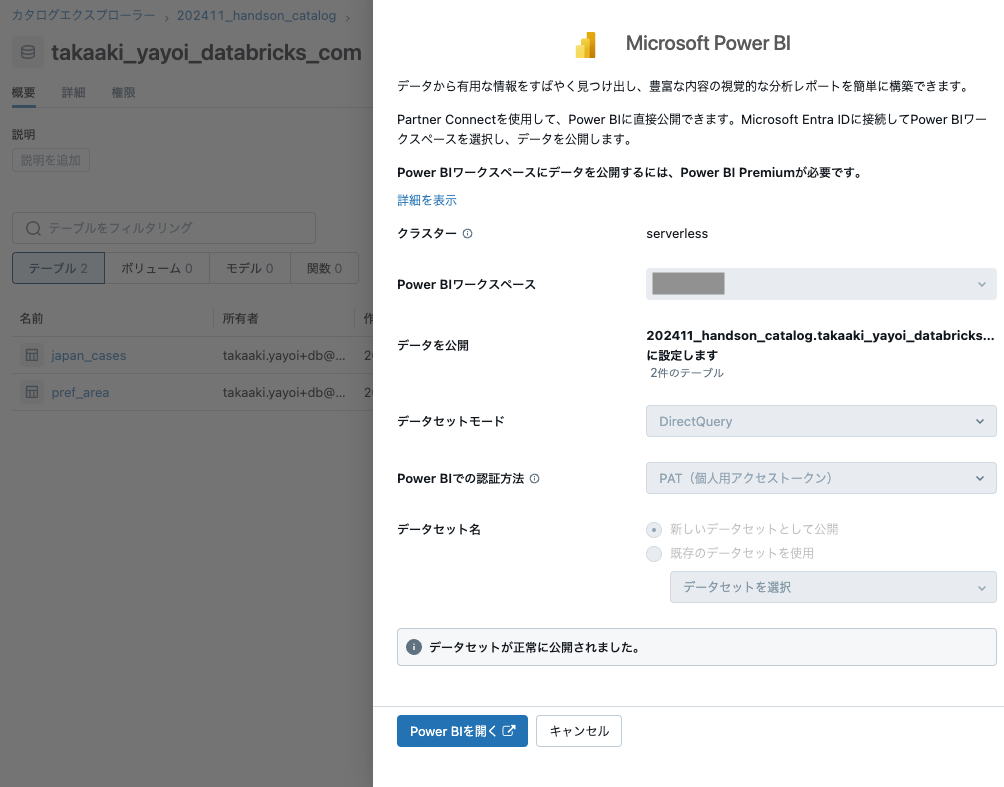This screenshot has height=787, width=1004.
Task: Switch to the 権限 tab
Action: (124, 93)
